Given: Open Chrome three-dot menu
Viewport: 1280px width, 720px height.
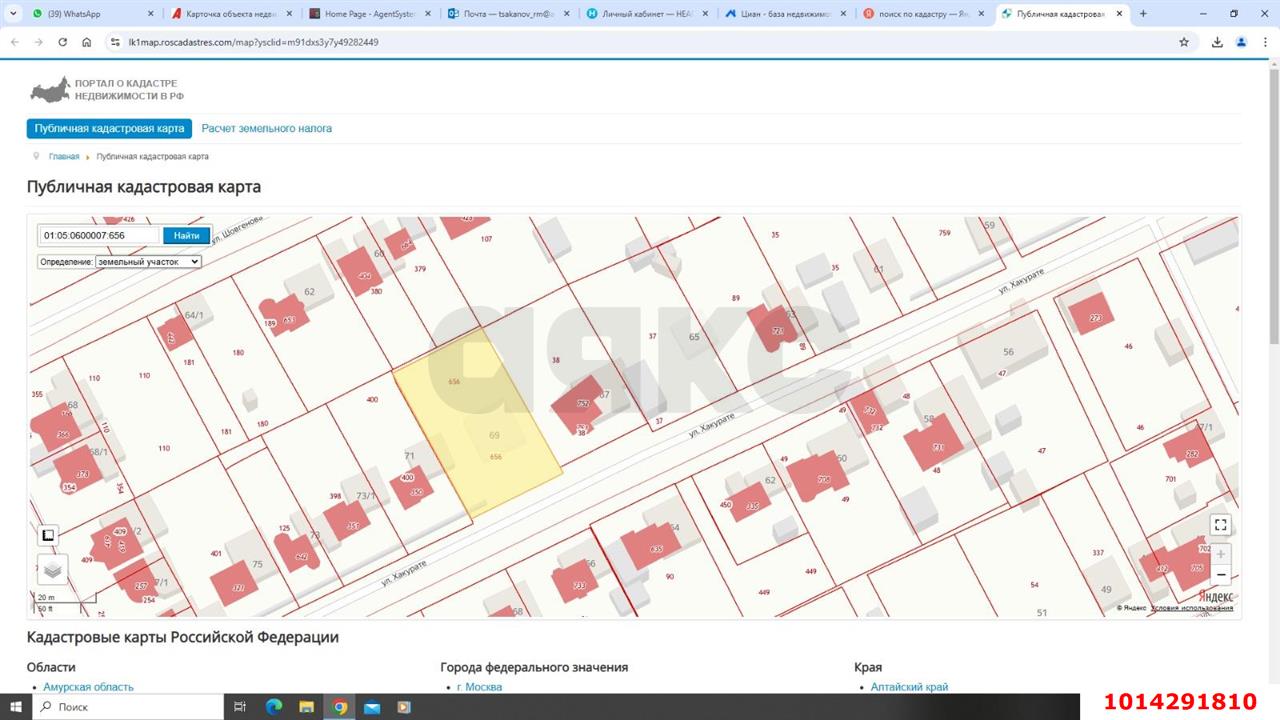Looking at the screenshot, I should point(1265,42).
